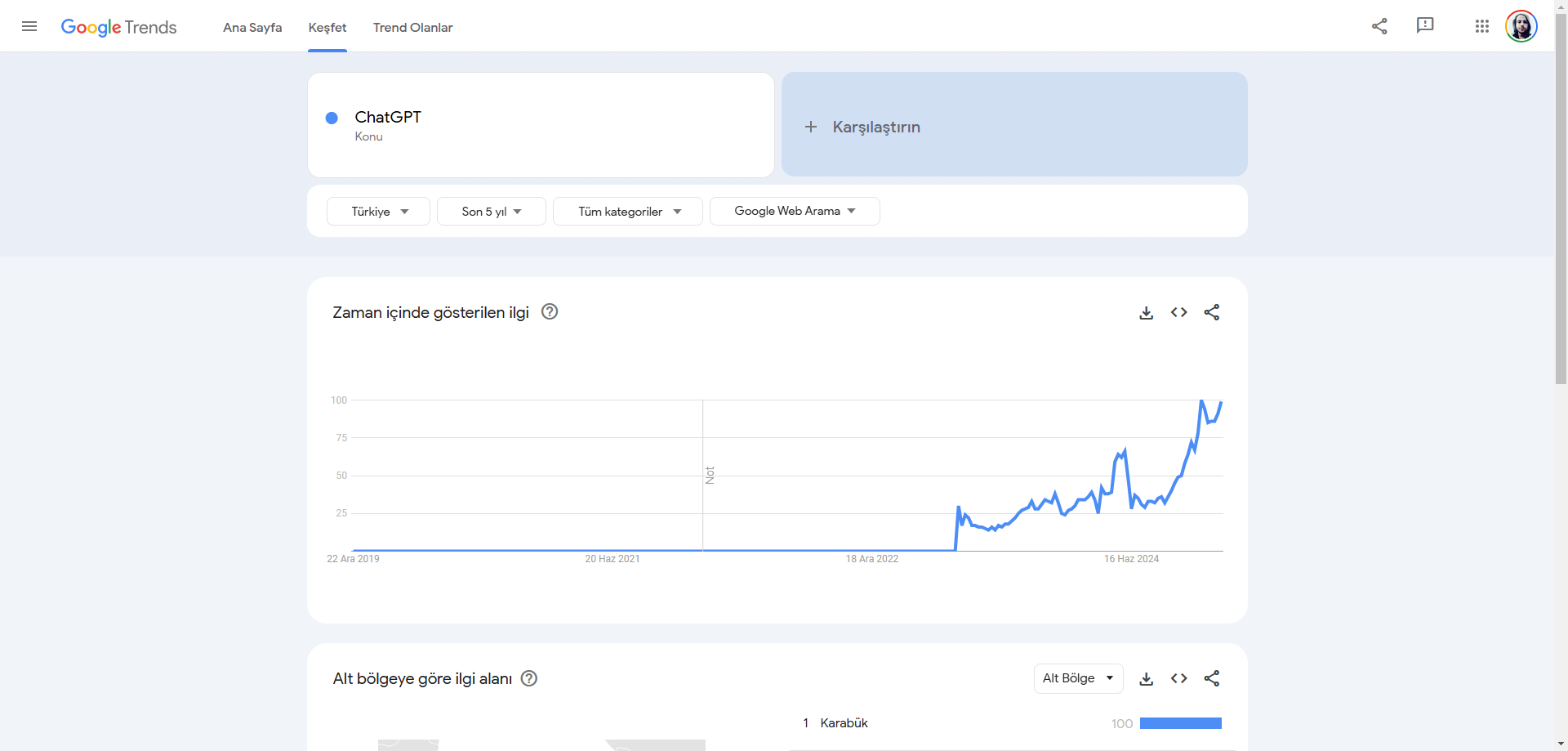The width and height of the screenshot is (1568, 751).
Task: Open the hamburger main menu
Action: pos(29,26)
